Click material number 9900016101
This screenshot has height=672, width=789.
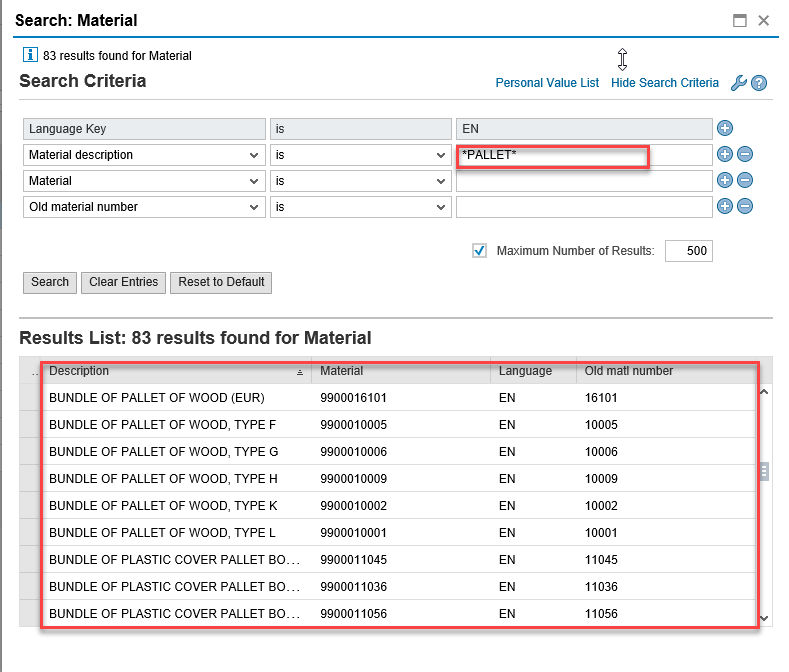[353, 398]
